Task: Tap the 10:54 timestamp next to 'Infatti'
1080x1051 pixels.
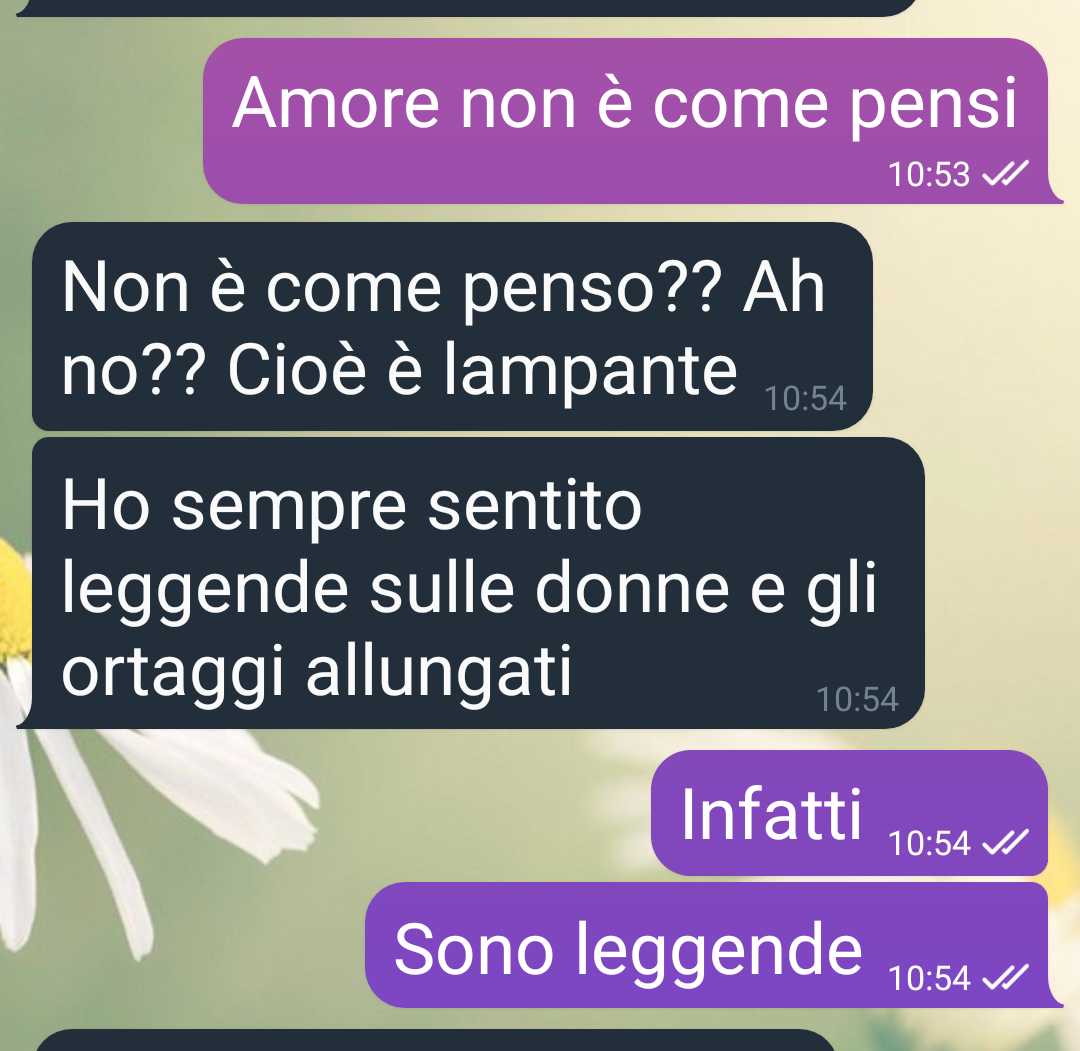Action: [928, 843]
